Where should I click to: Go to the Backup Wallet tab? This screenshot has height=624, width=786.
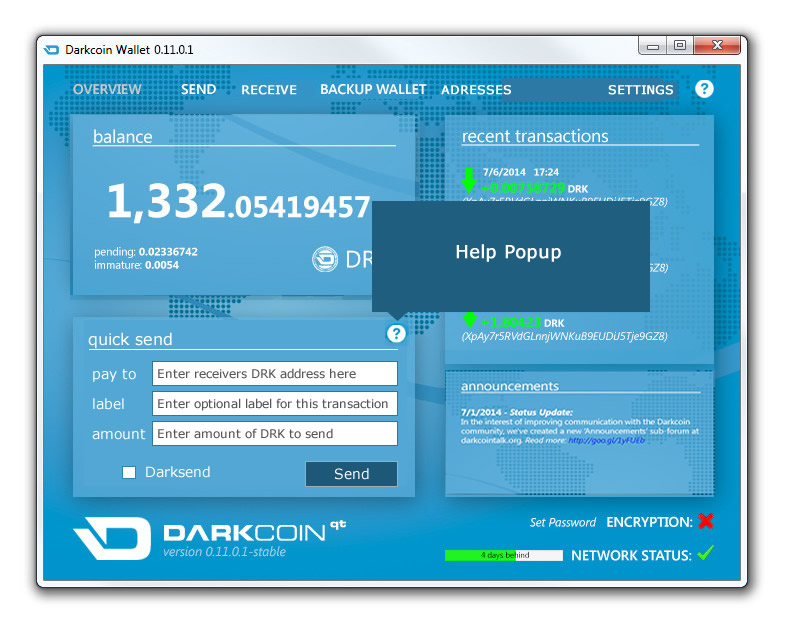pyautogui.click(x=373, y=89)
